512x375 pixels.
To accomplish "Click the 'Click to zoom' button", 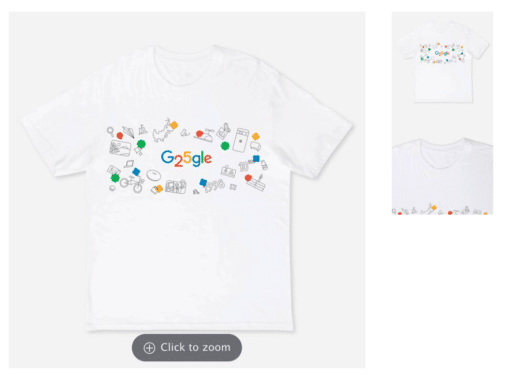I will (x=187, y=347).
